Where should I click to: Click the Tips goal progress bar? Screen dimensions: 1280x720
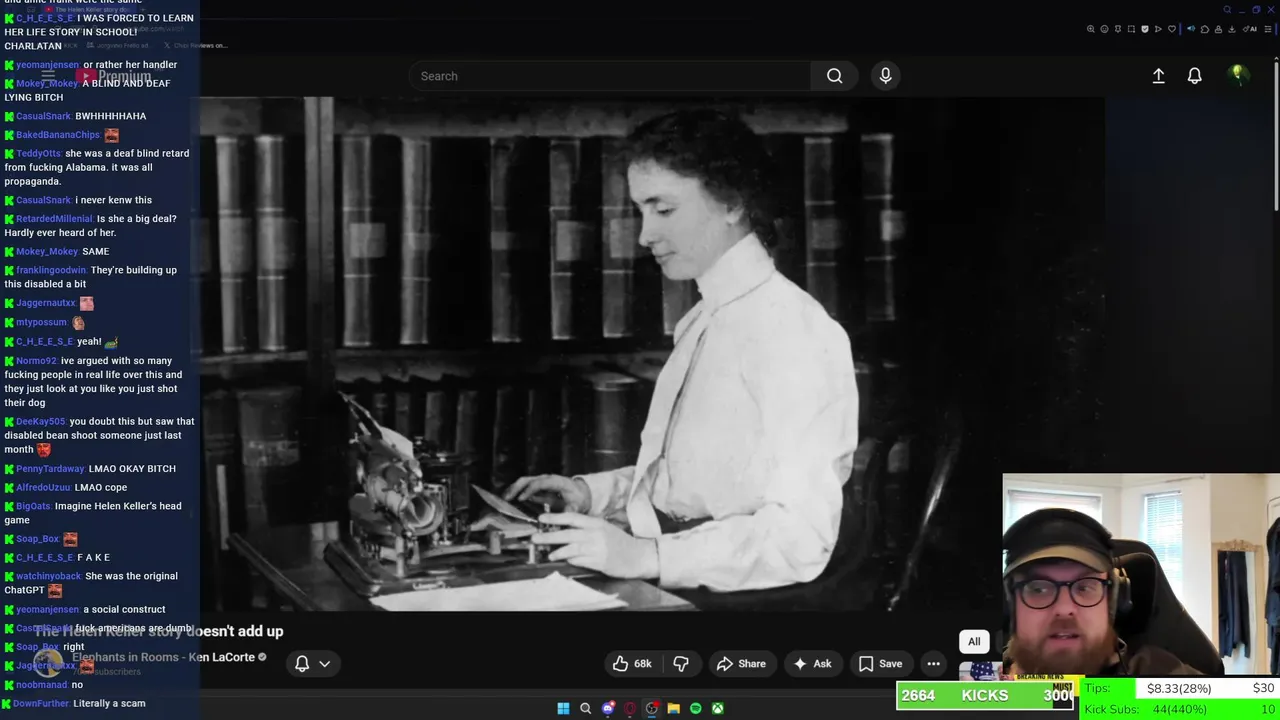point(1180,688)
